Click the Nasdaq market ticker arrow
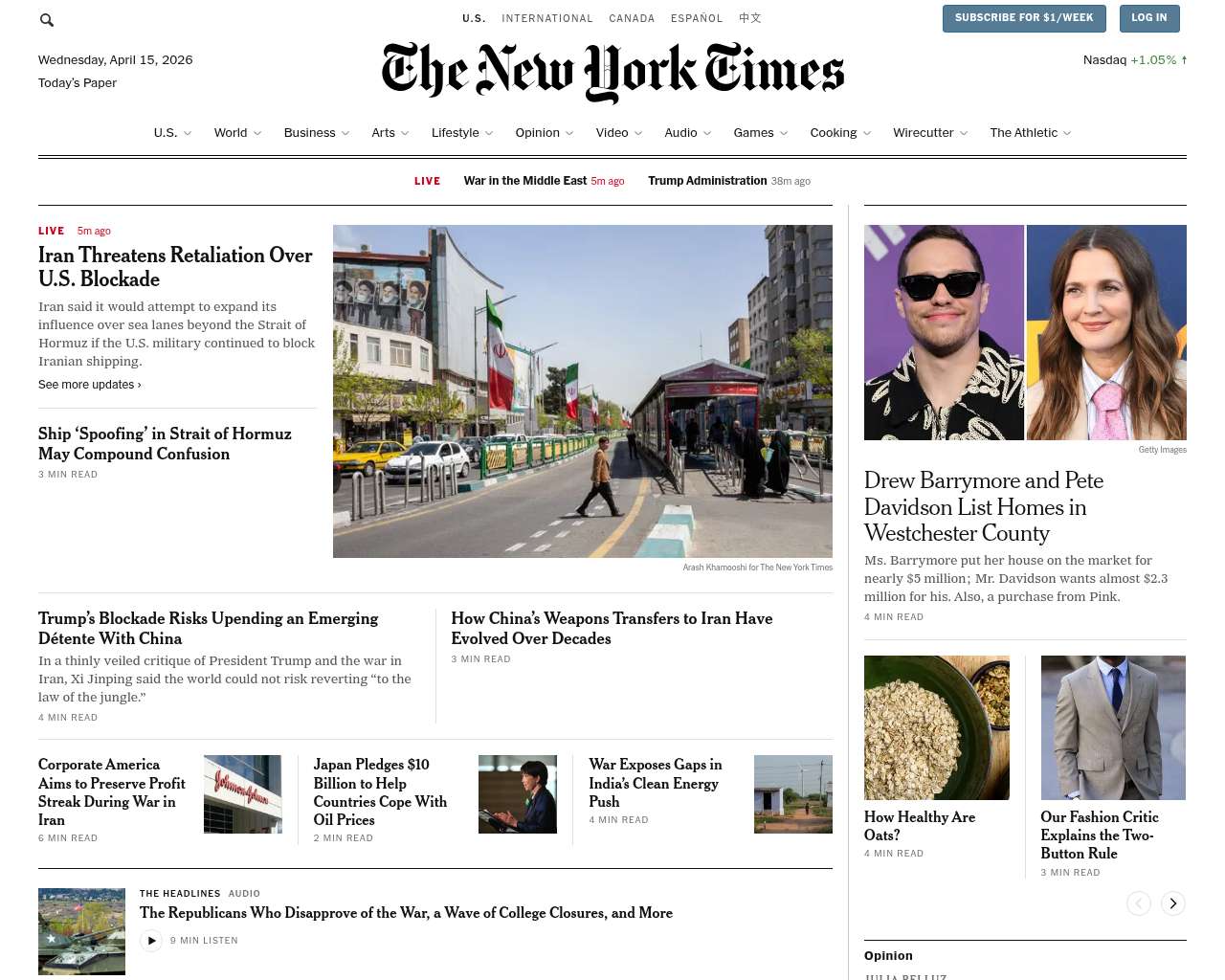 pos(1184,60)
